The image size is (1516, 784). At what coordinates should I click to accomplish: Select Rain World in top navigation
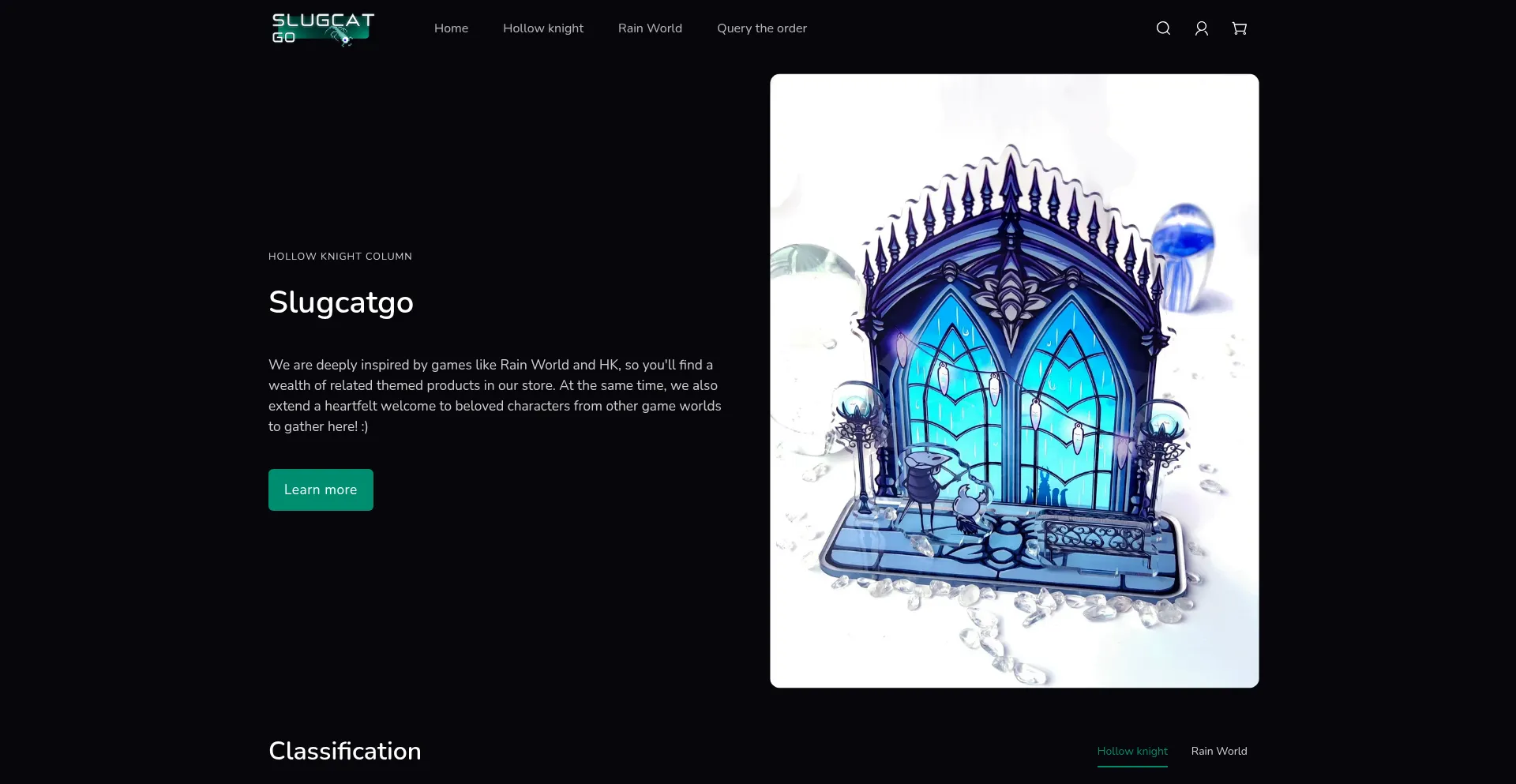click(x=649, y=28)
